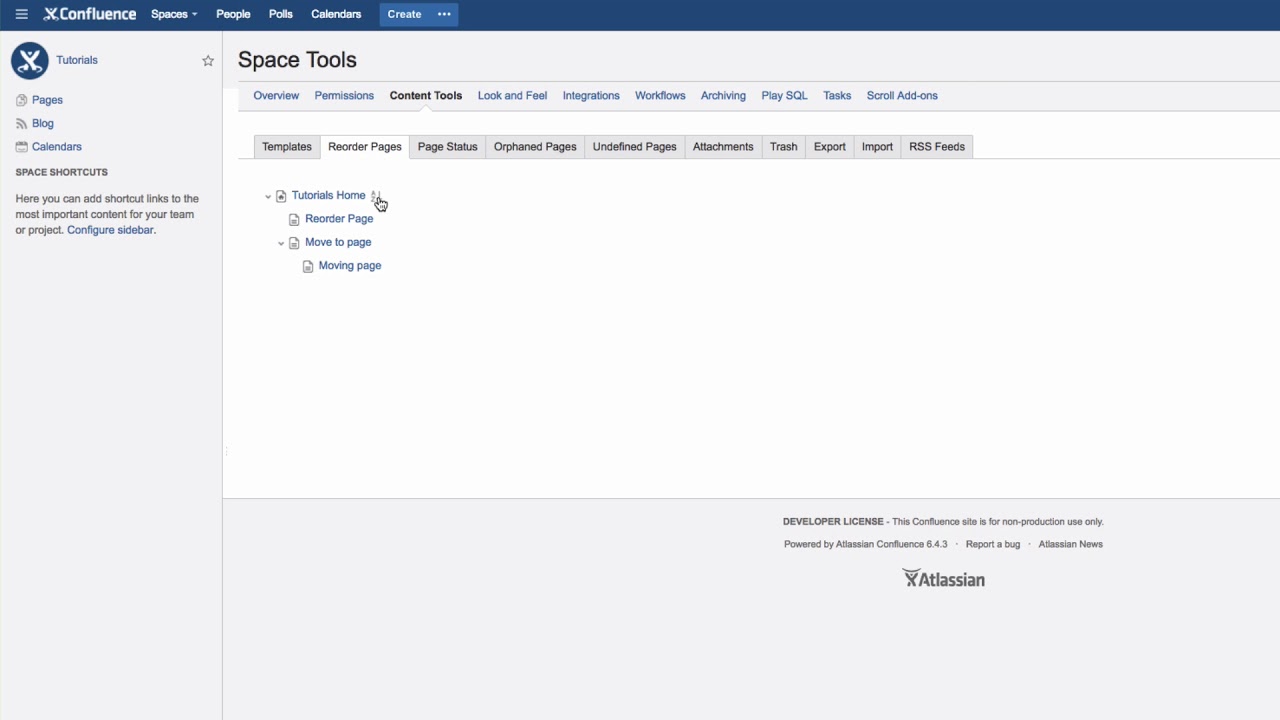Image resolution: width=1280 pixels, height=720 pixels.
Task: Select Moving page in the page tree
Action: point(349,265)
